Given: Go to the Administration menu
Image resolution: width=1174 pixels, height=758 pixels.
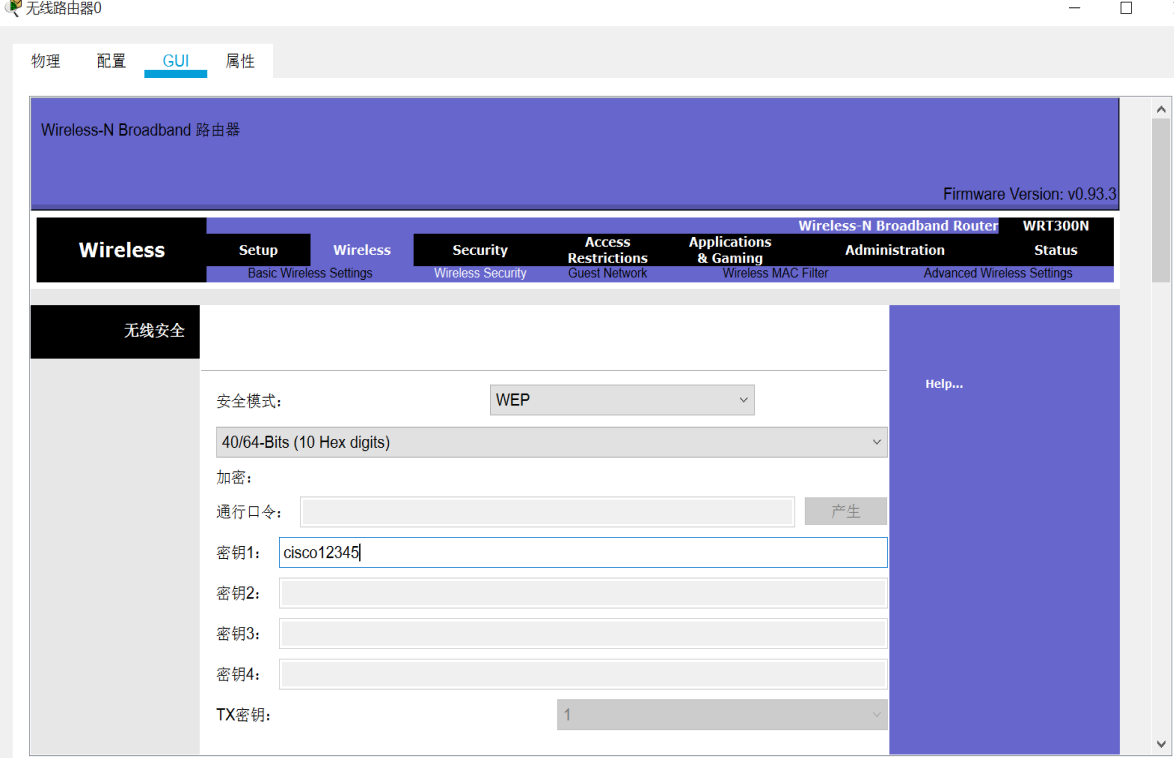Looking at the screenshot, I should point(895,250).
